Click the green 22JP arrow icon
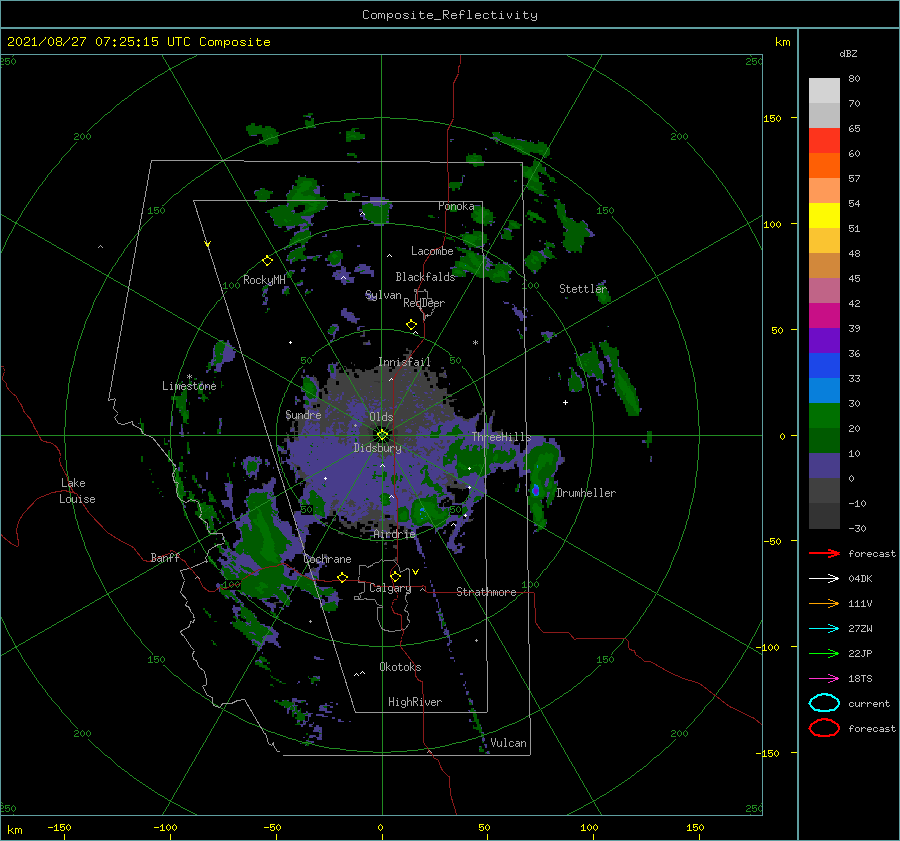The image size is (900, 841). pyautogui.click(x=824, y=653)
